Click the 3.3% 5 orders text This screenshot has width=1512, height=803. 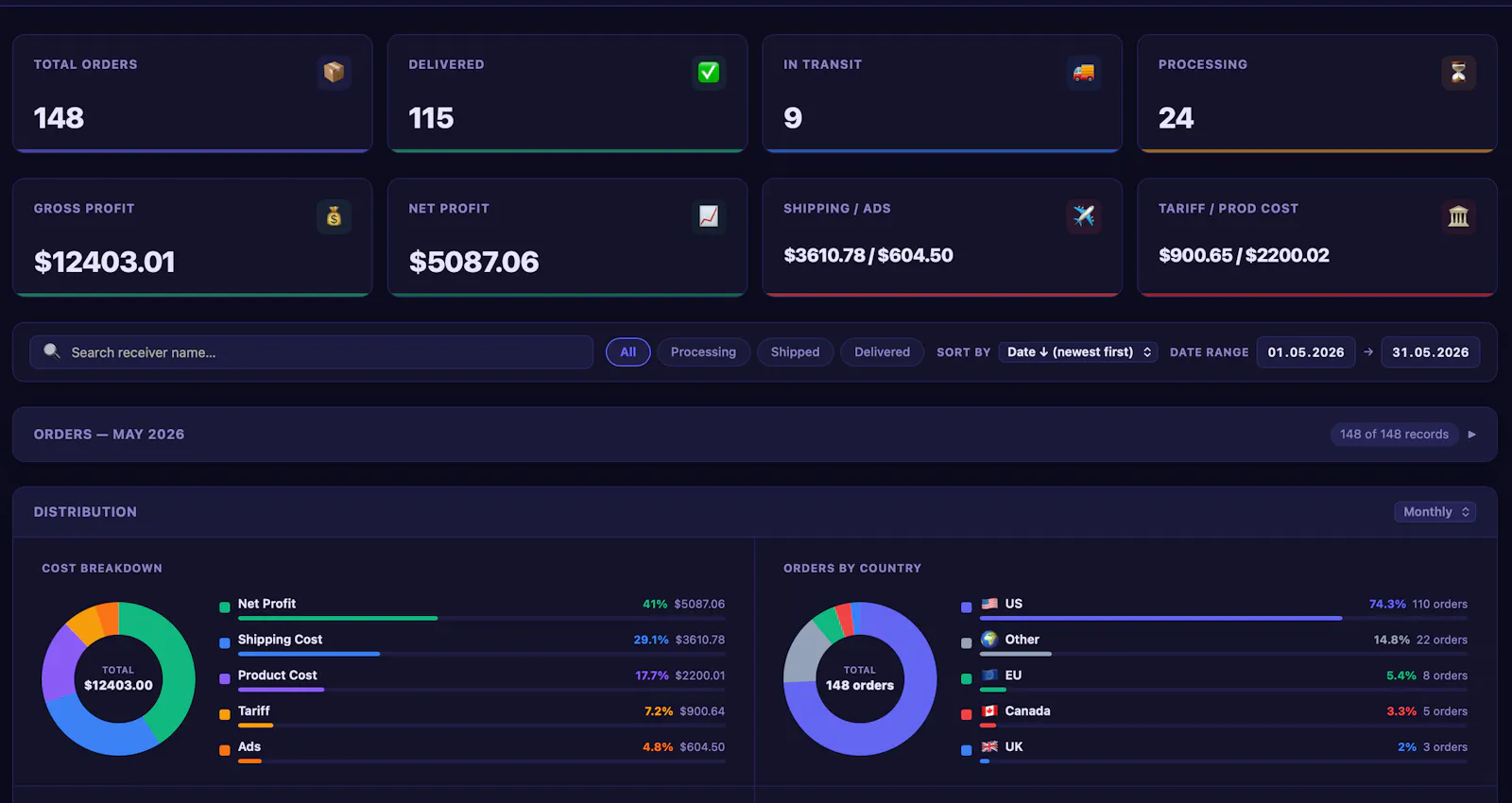pos(1427,711)
